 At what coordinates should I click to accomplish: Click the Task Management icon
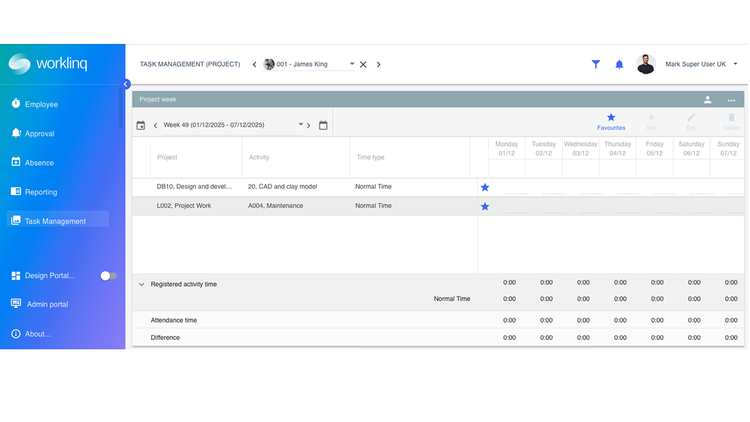click(16, 220)
